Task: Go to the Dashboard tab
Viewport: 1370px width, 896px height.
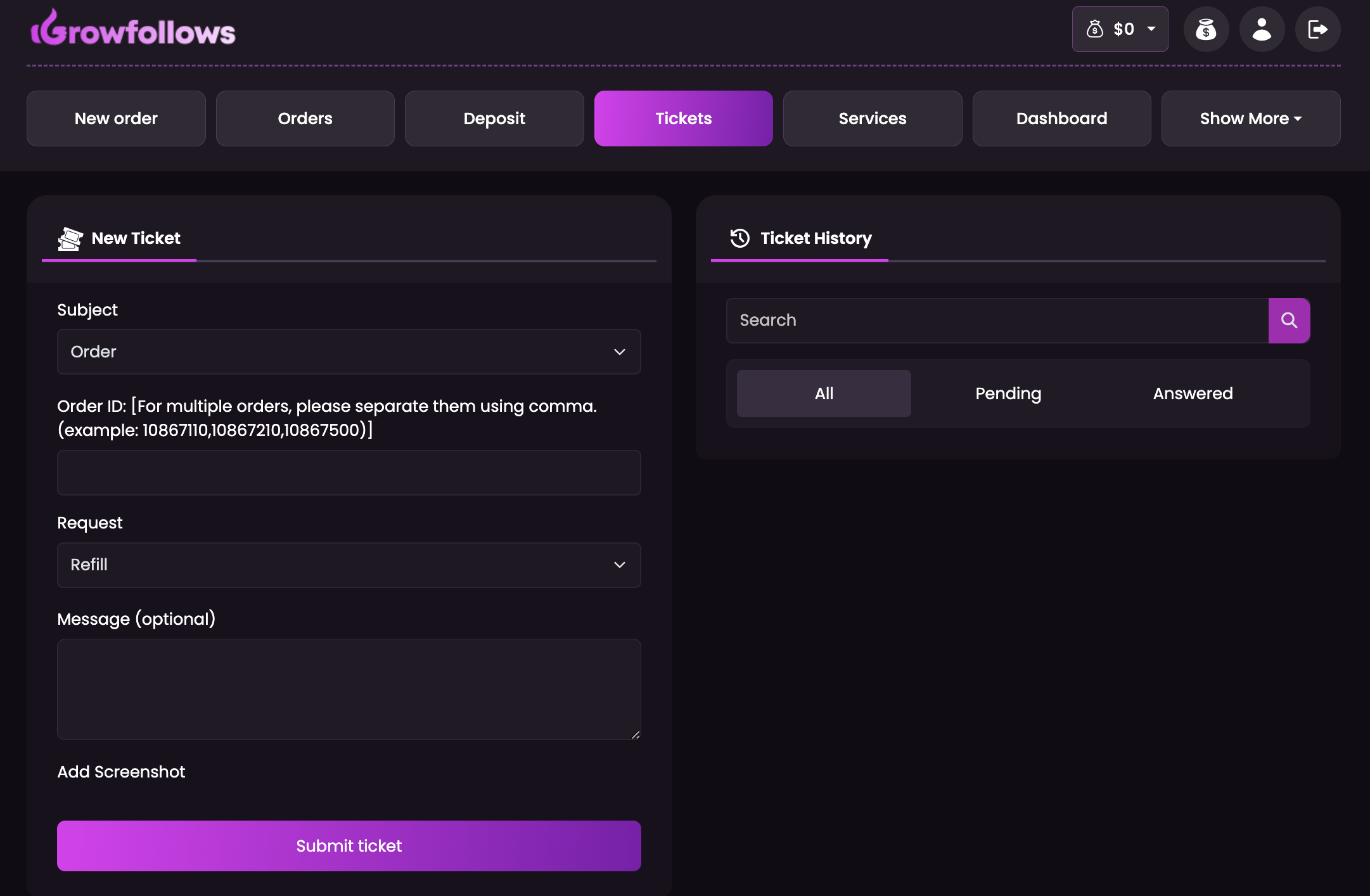Action: click(1061, 118)
